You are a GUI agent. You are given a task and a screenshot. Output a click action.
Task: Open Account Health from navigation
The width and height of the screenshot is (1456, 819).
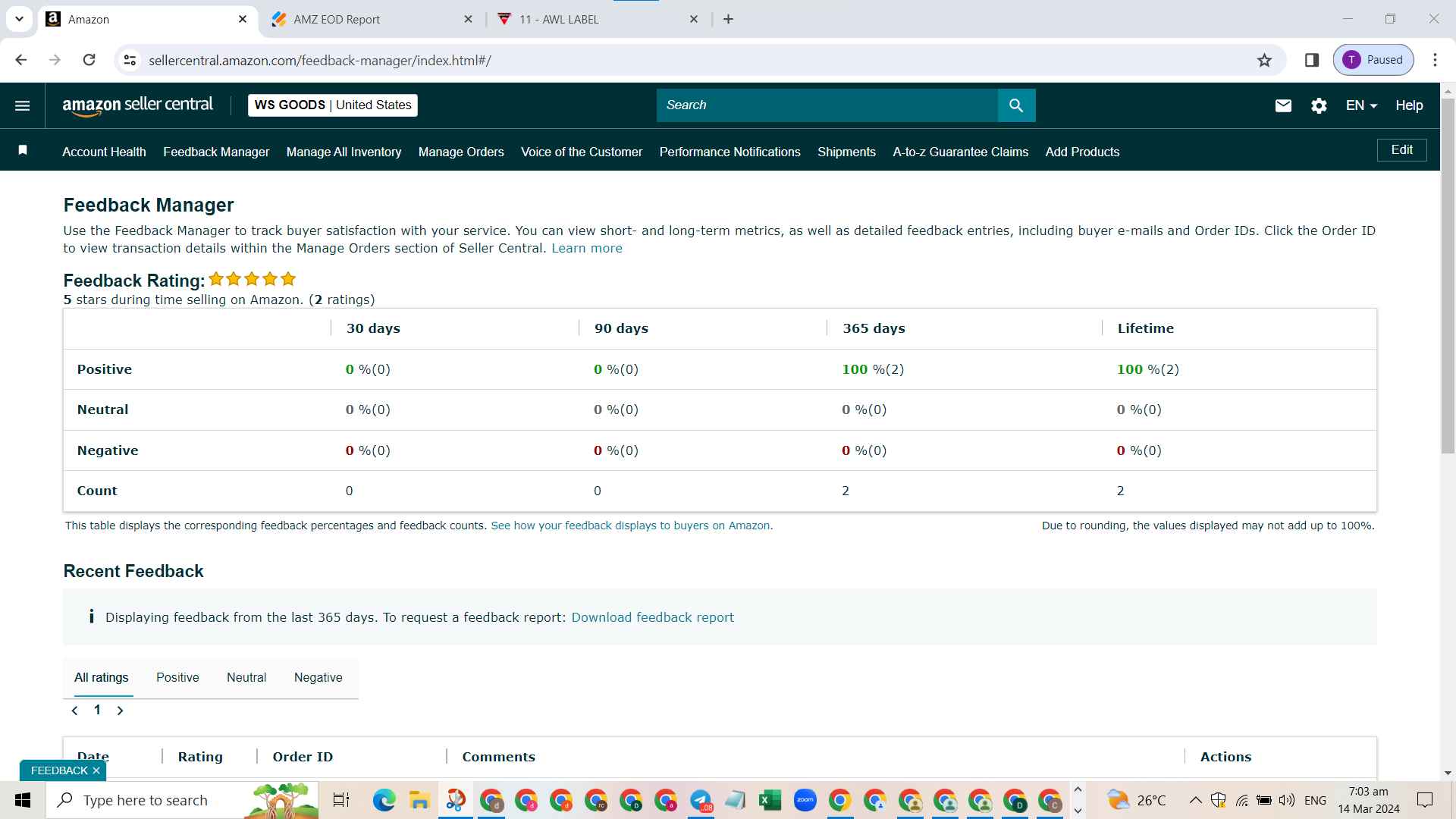coord(104,152)
